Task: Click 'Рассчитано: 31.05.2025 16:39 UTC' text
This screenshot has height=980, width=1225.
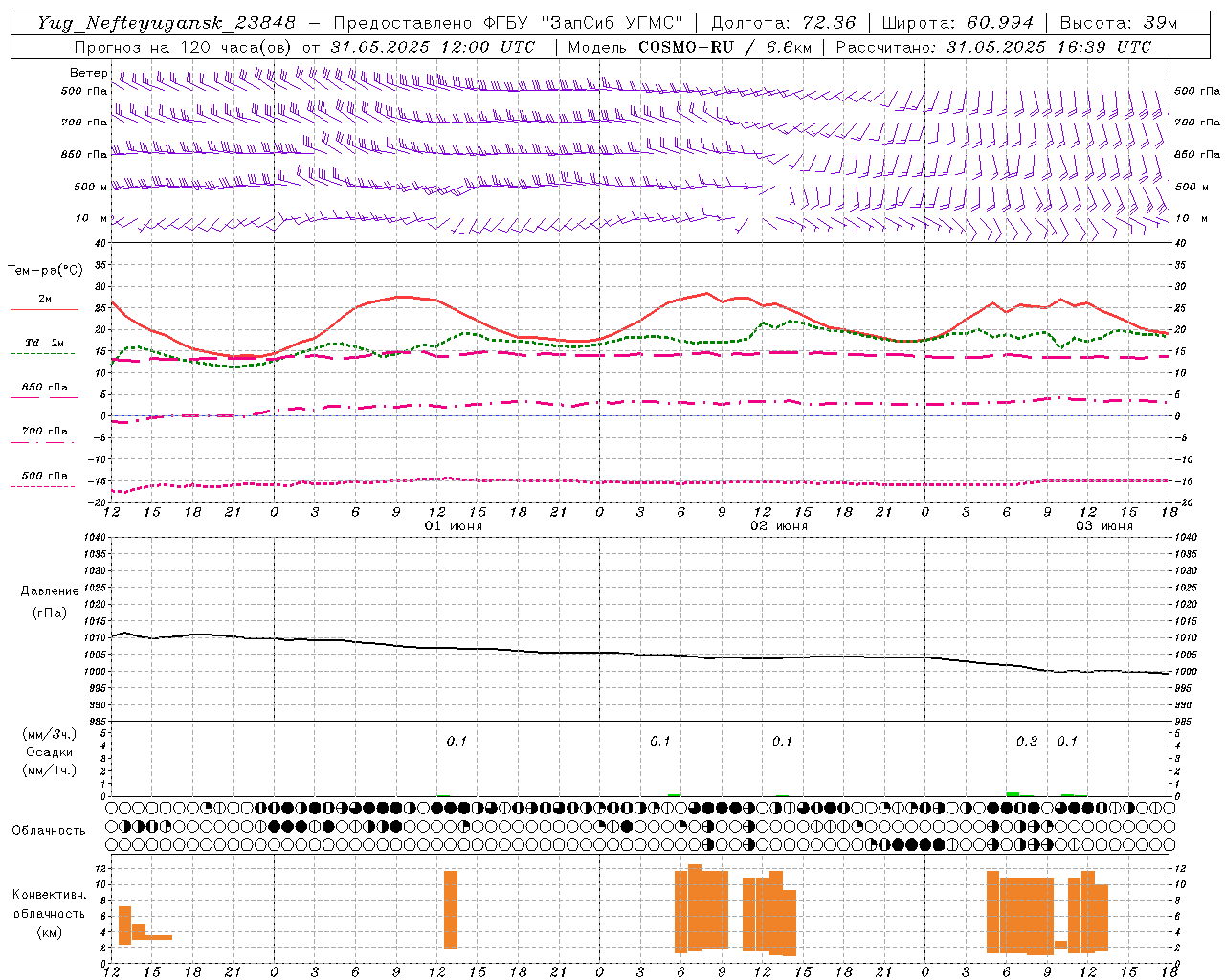Action: tap(993, 47)
